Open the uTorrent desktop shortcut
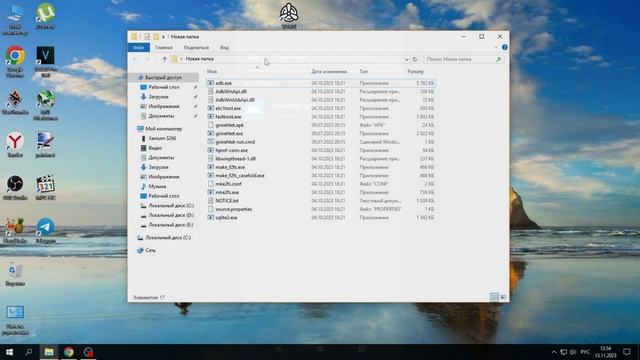The height and width of the screenshot is (360, 640). [x=45, y=16]
